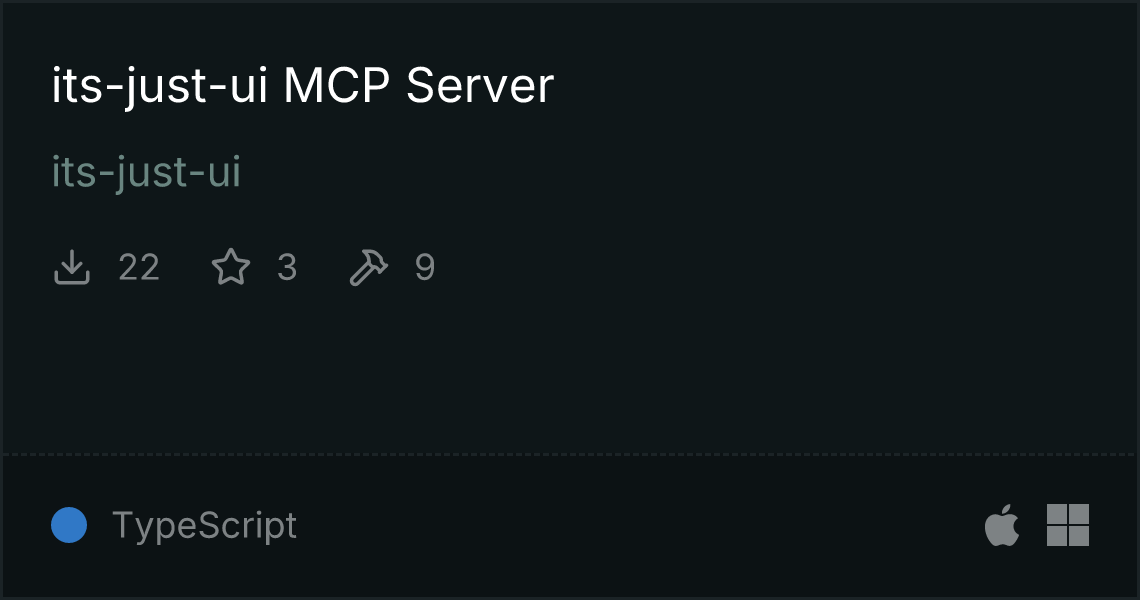Click the blank card area right of the title
The width and height of the screenshot is (1140, 600).
[x=843, y=86]
